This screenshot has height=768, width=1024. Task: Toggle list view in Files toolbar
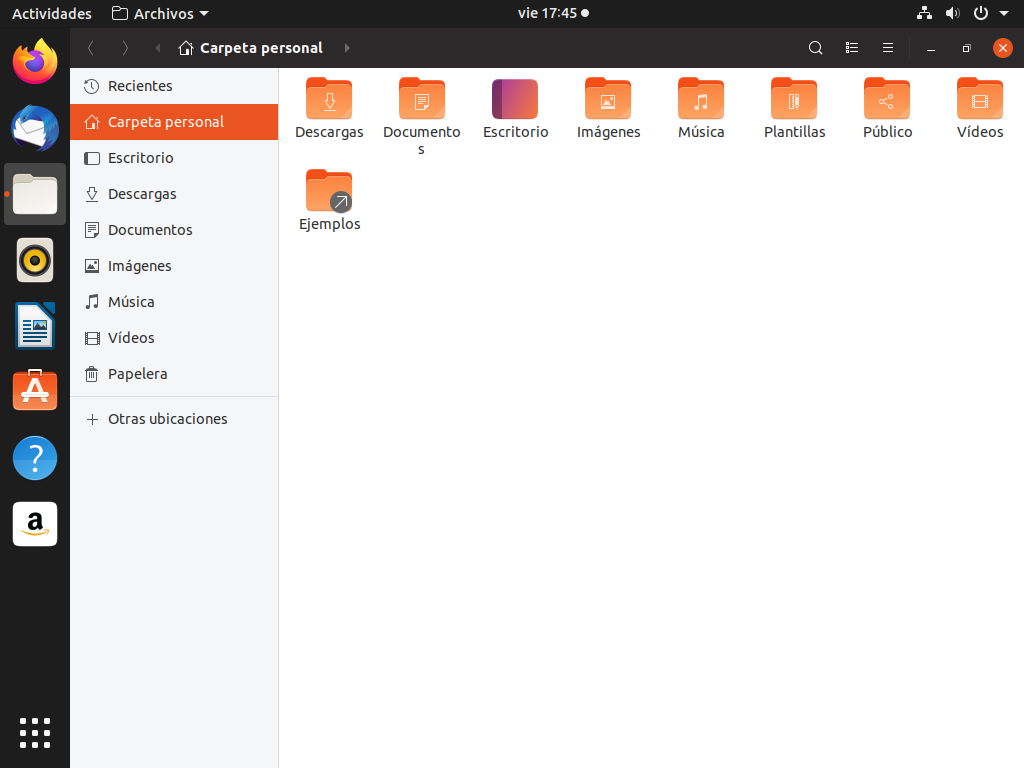(852, 48)
